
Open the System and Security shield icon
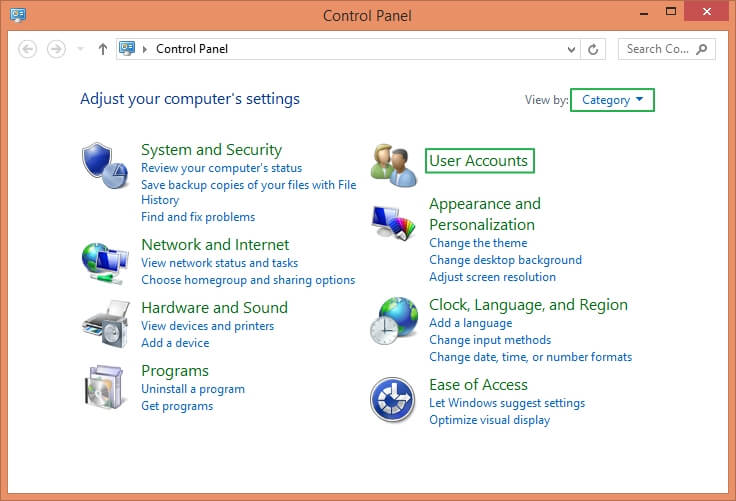pos(105,166)
